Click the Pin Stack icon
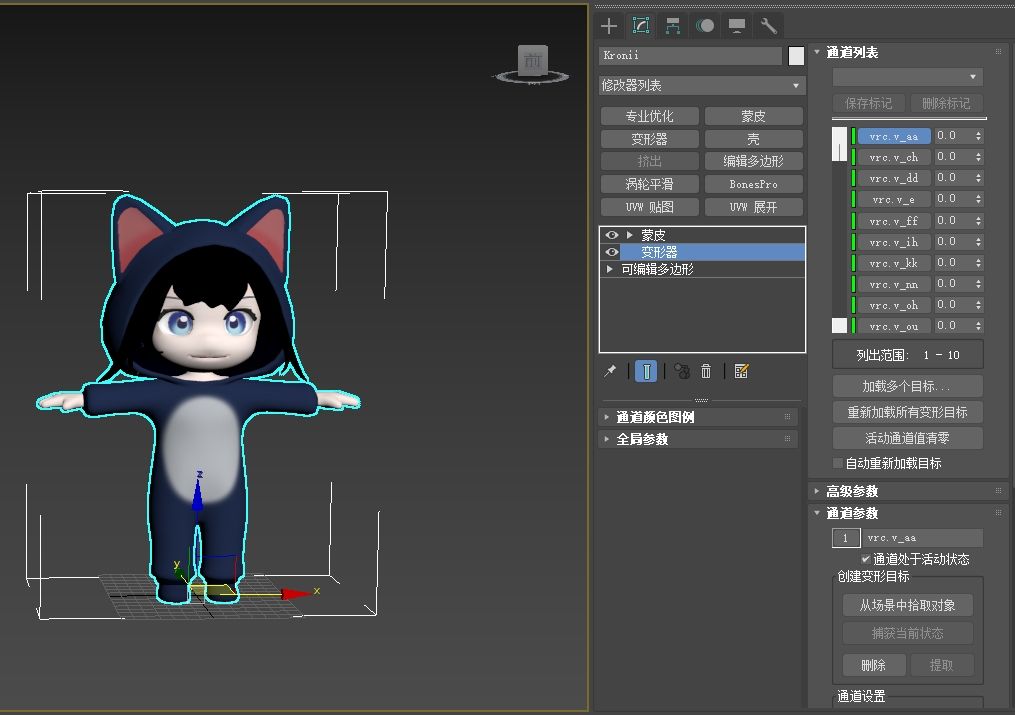The image size is (1015, 715). [610, 371]
